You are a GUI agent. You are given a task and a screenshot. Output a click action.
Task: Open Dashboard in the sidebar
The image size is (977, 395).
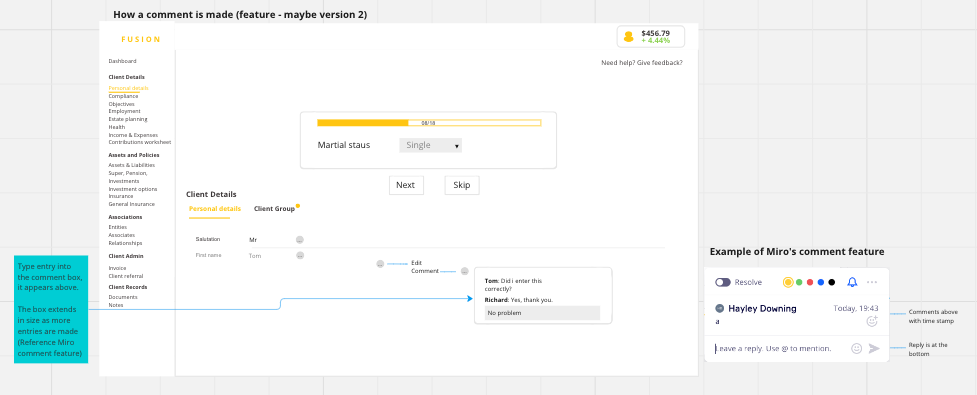point(122,61)
